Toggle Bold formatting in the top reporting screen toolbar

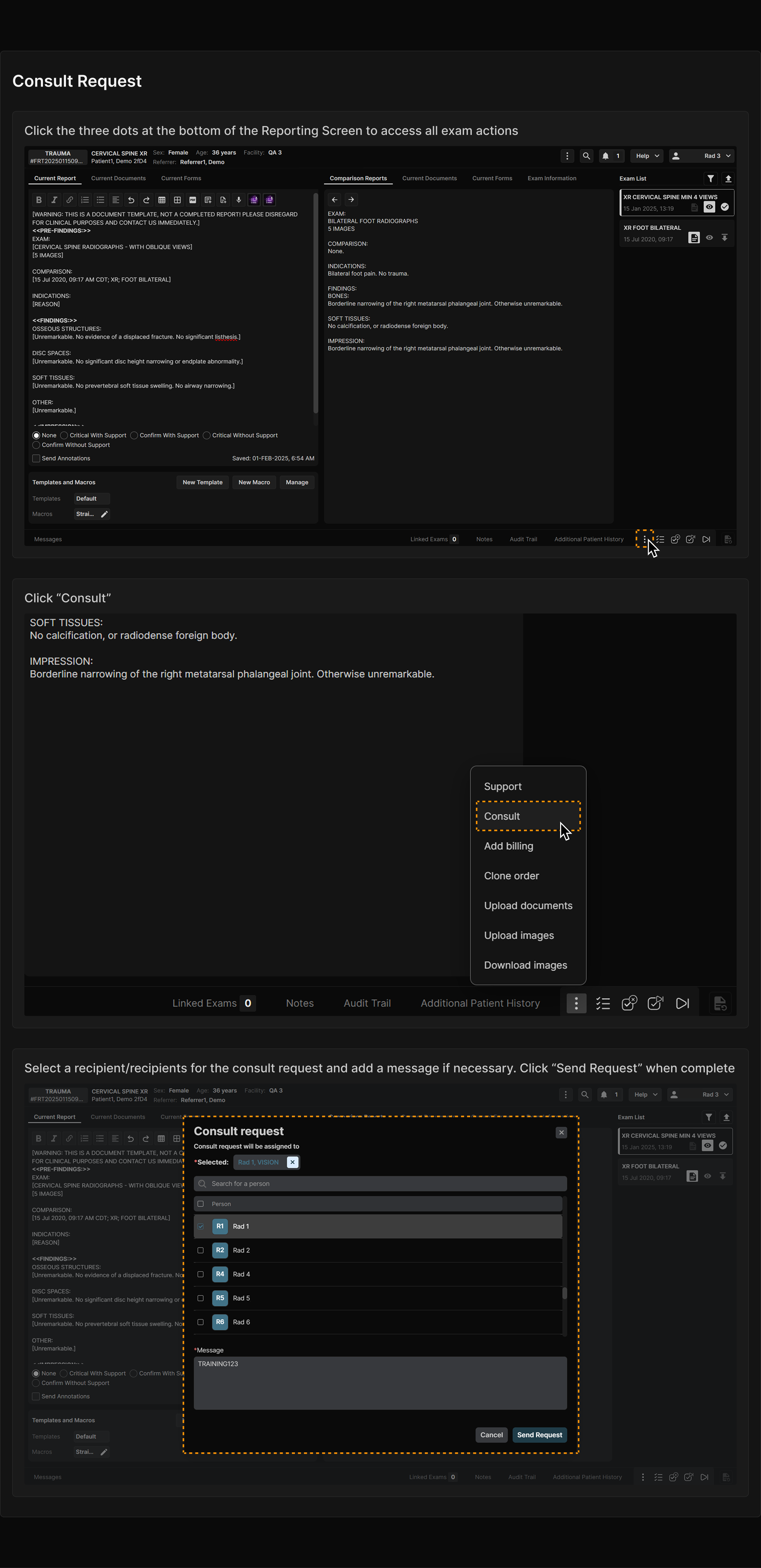(39, 200)
